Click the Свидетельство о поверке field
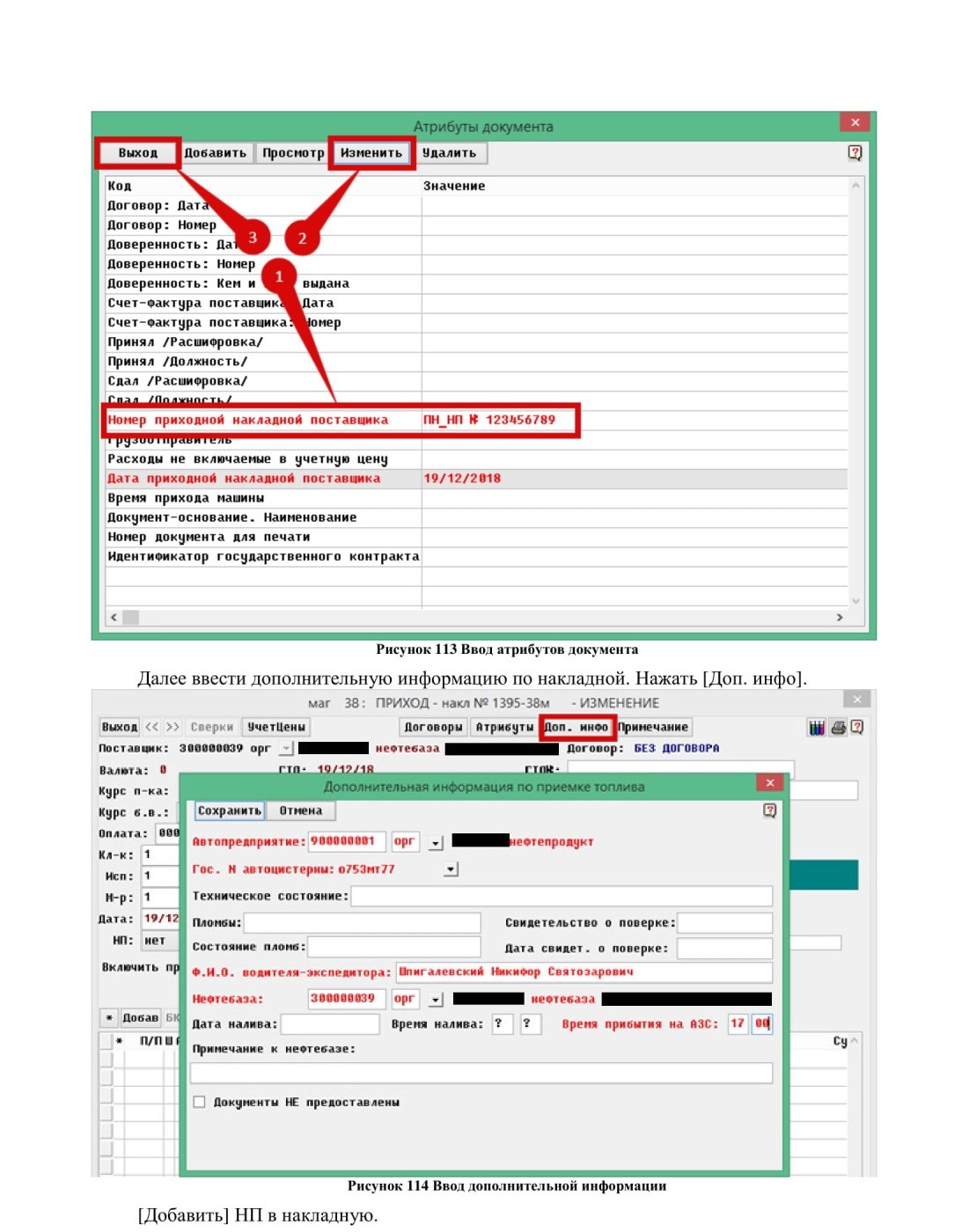 click(725, 922)
